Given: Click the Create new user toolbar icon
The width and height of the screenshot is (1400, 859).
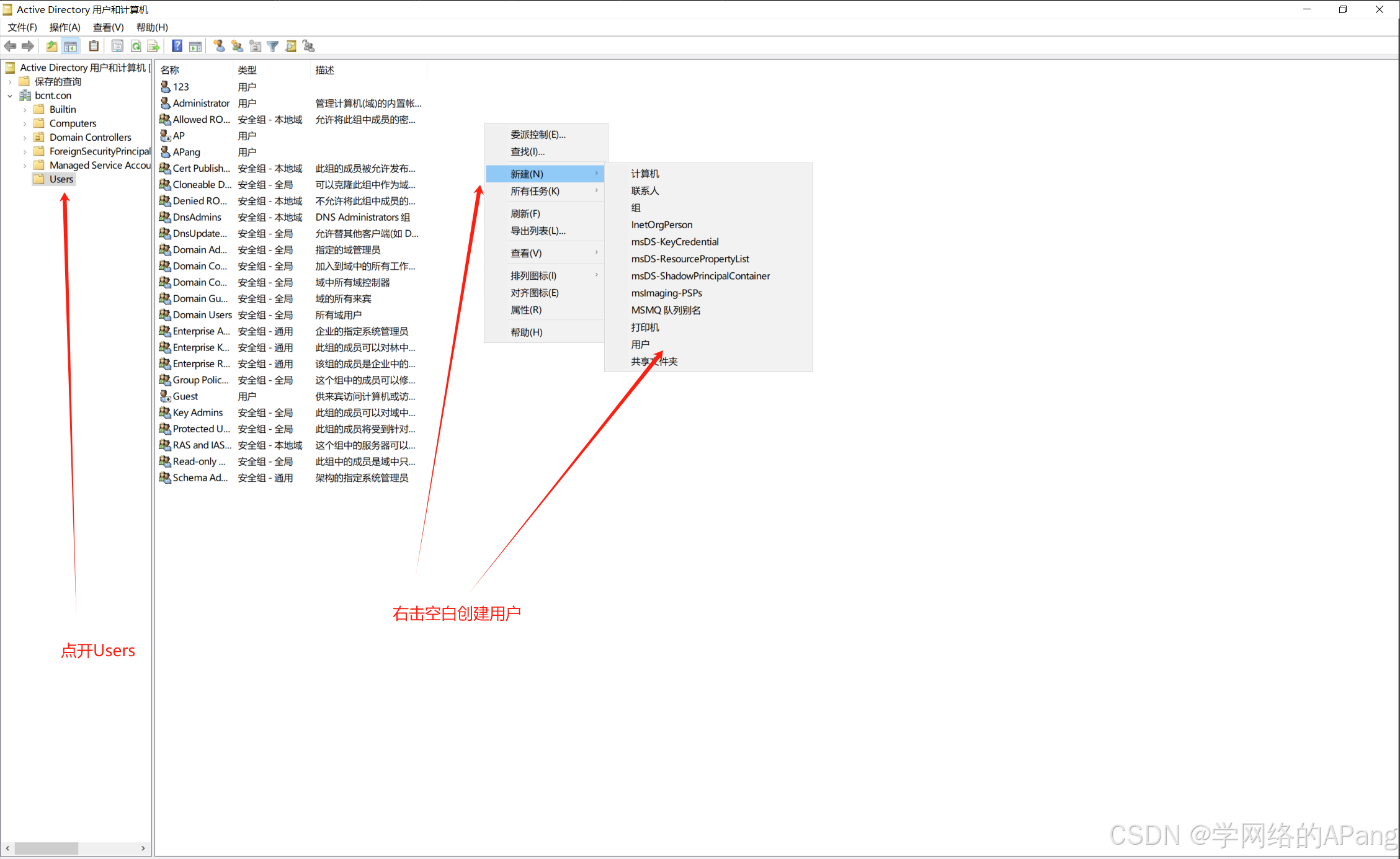Looking at the screenshot, I should [219, 47].
